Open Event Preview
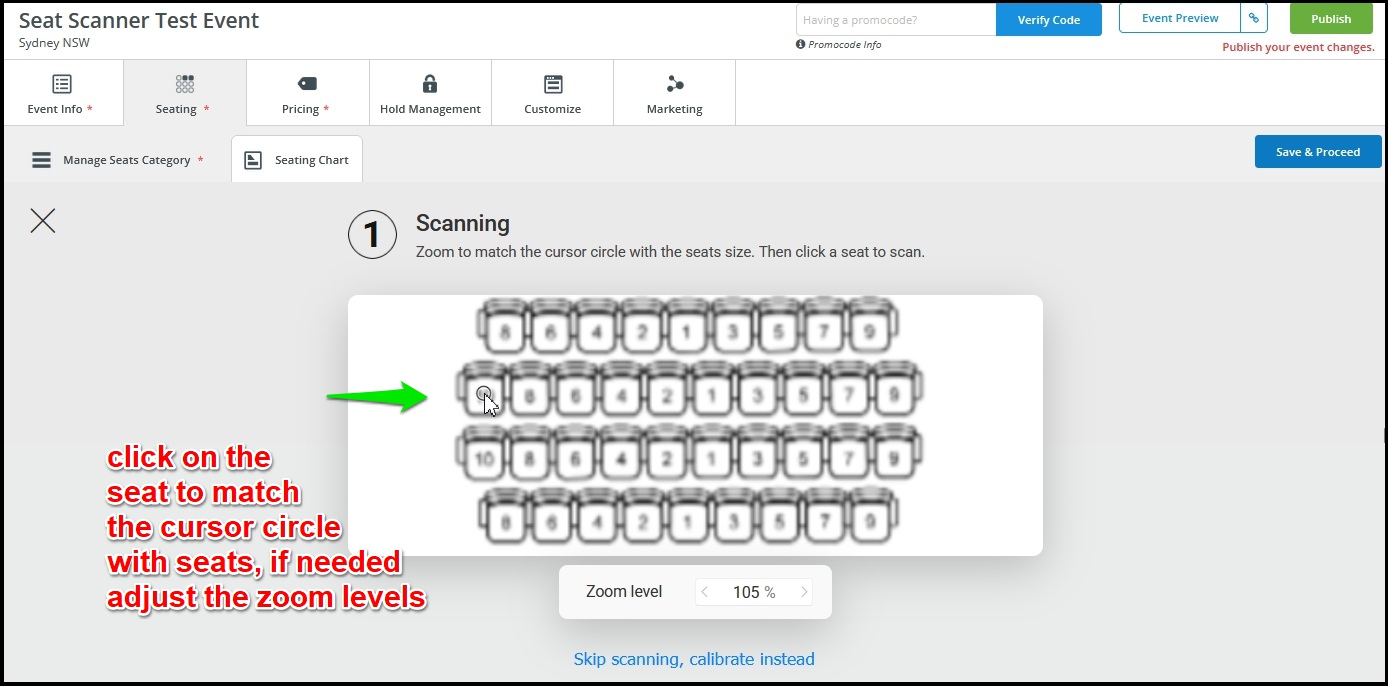 tap(1180, 18)
